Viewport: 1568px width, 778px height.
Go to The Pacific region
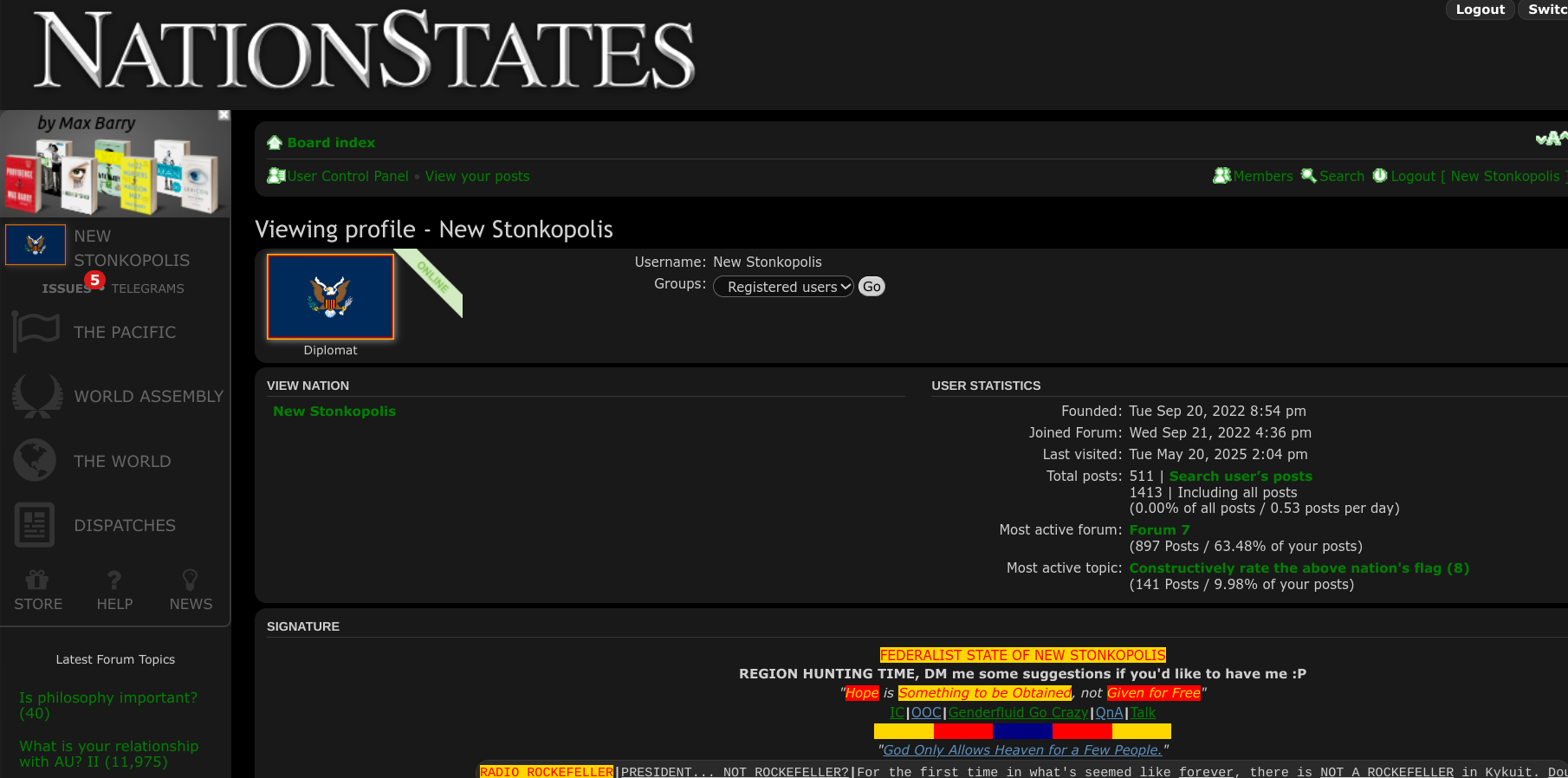pos(125,332)
